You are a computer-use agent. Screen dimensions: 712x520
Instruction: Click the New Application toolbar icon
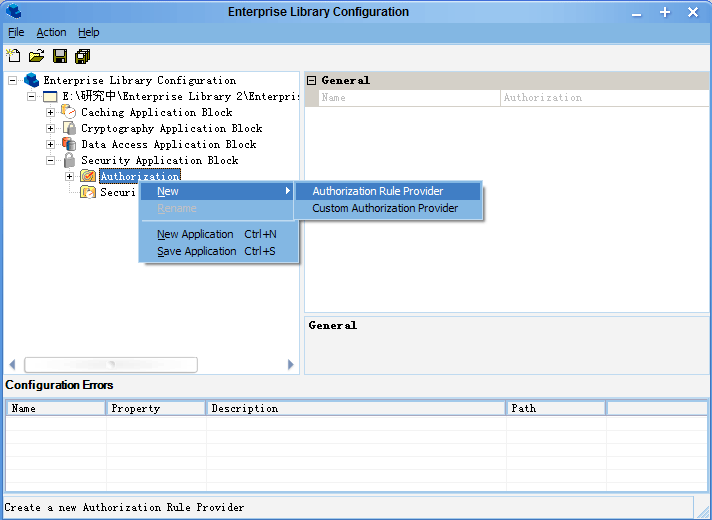tap(13, 56)
